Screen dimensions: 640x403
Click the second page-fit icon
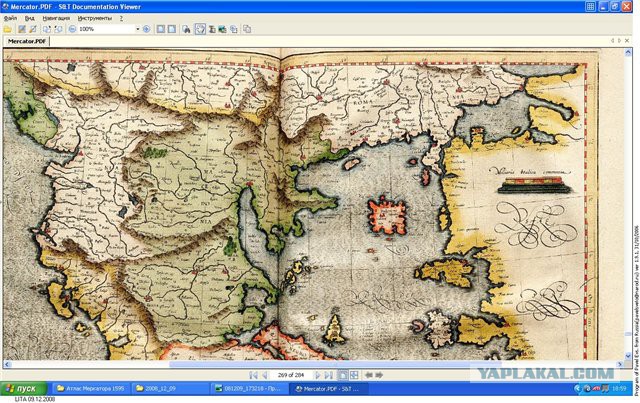172,29
